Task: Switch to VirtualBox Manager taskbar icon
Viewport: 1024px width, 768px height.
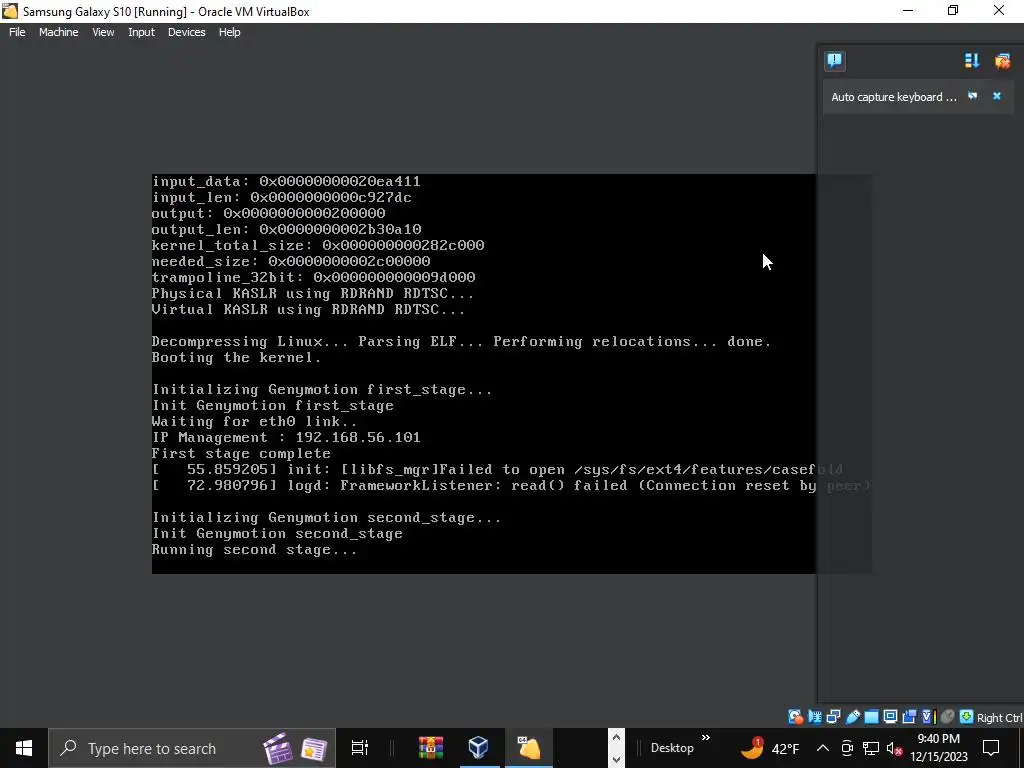Action: click(479, 748)
